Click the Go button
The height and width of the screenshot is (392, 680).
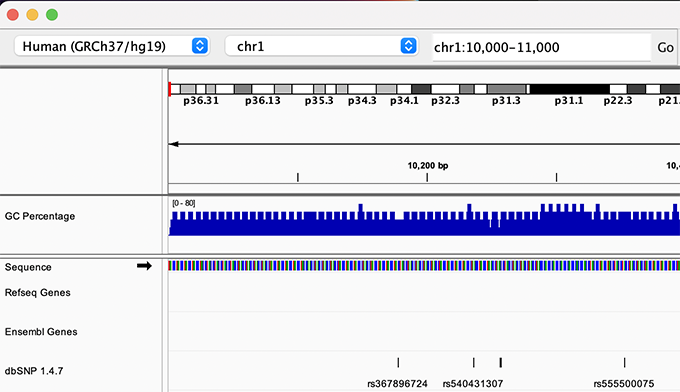(x=665, y=47)
